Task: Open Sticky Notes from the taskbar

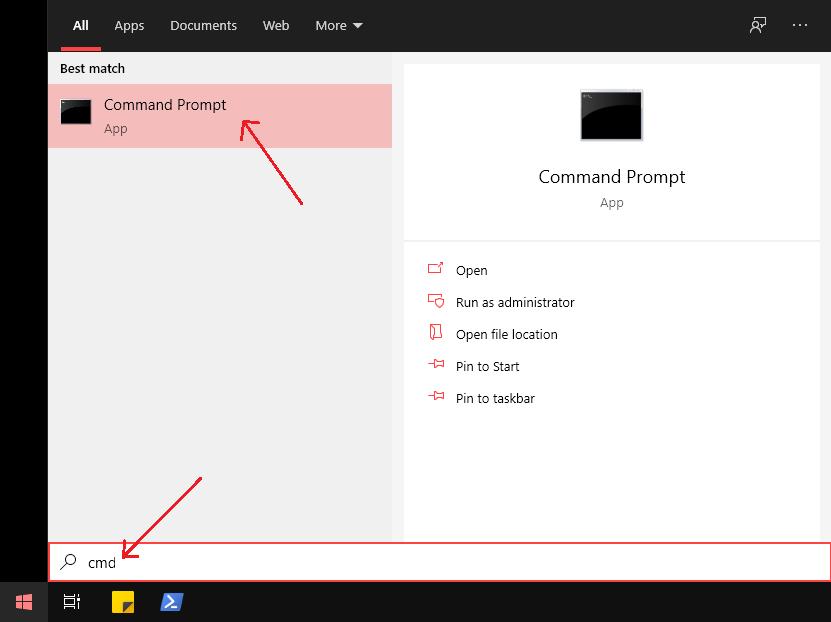Action: tap(123, 602)
